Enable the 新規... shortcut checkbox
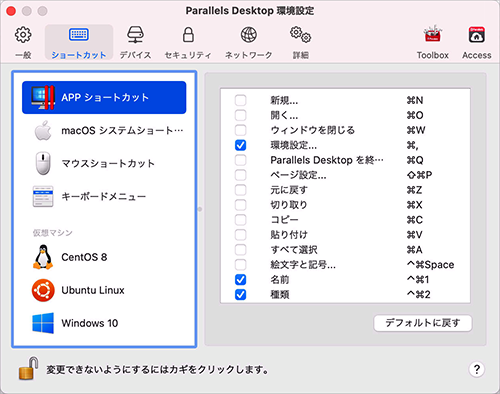The image size is (500, 394). [x=240, y=100]
